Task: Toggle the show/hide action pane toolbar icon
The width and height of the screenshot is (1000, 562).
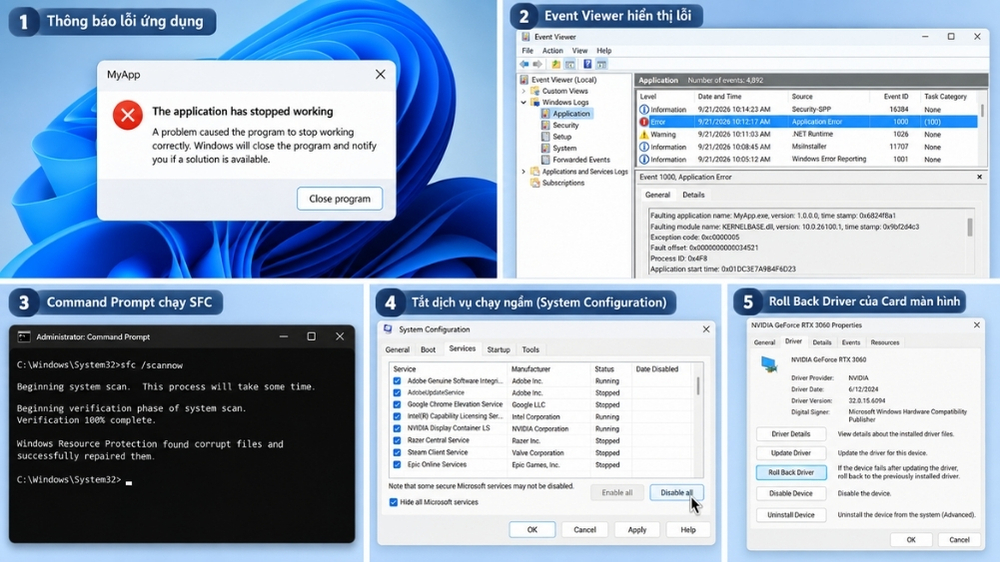Action: pos(601,64)
